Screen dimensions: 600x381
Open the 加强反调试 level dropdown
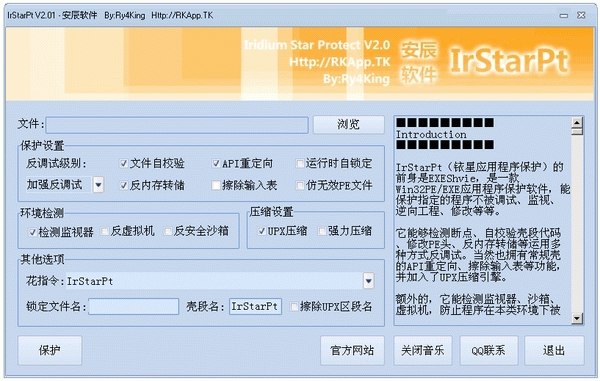(98, 185)
